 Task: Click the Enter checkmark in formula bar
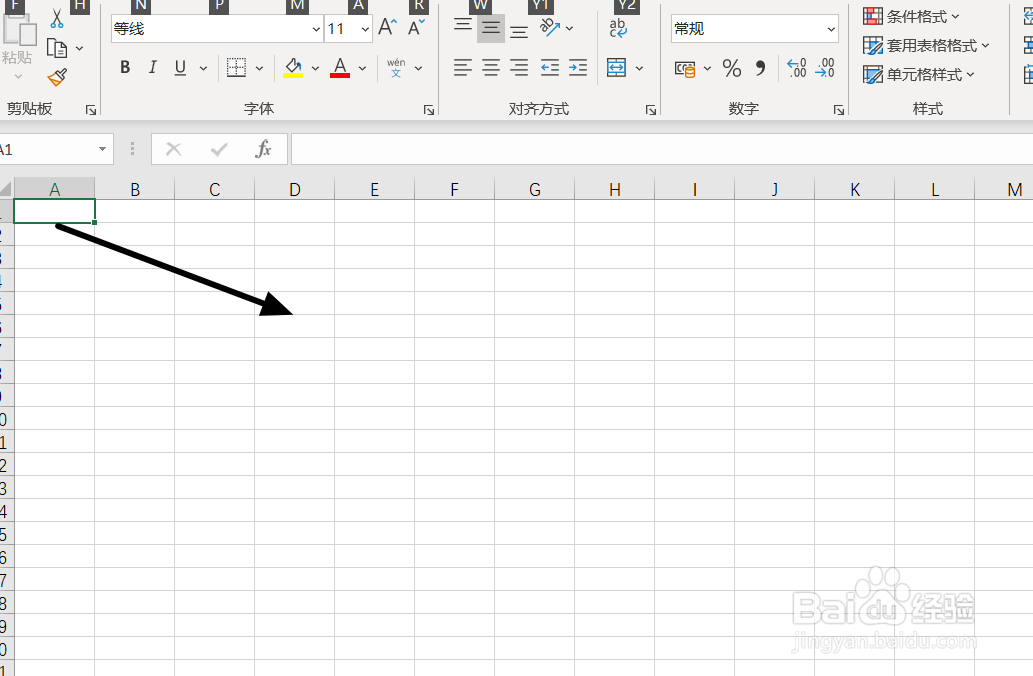pos(219,150)
